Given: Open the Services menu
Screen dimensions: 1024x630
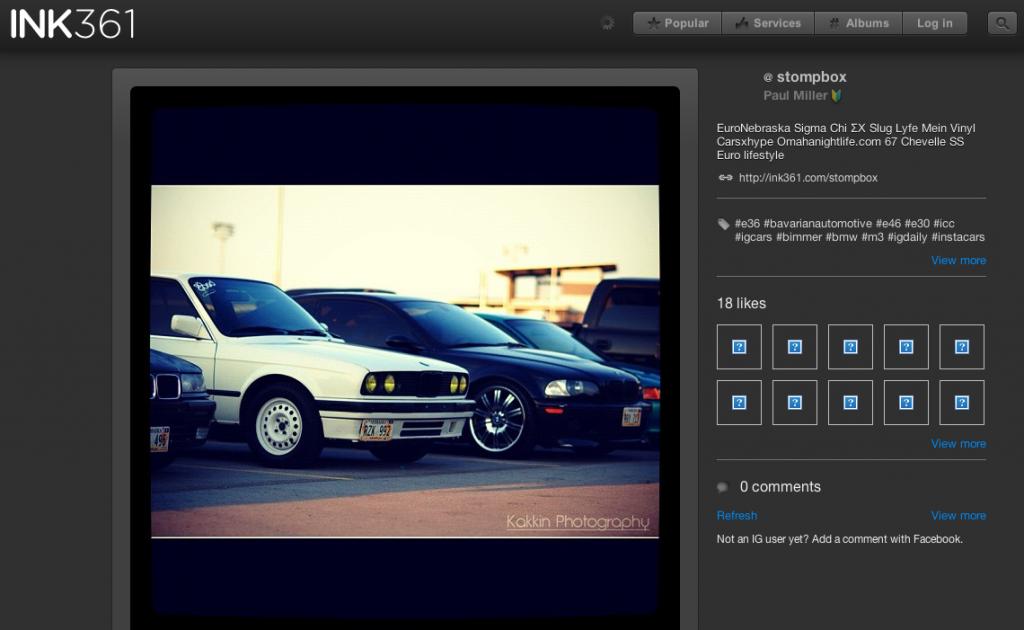Looking at the screenshot, I should point(767,23).
